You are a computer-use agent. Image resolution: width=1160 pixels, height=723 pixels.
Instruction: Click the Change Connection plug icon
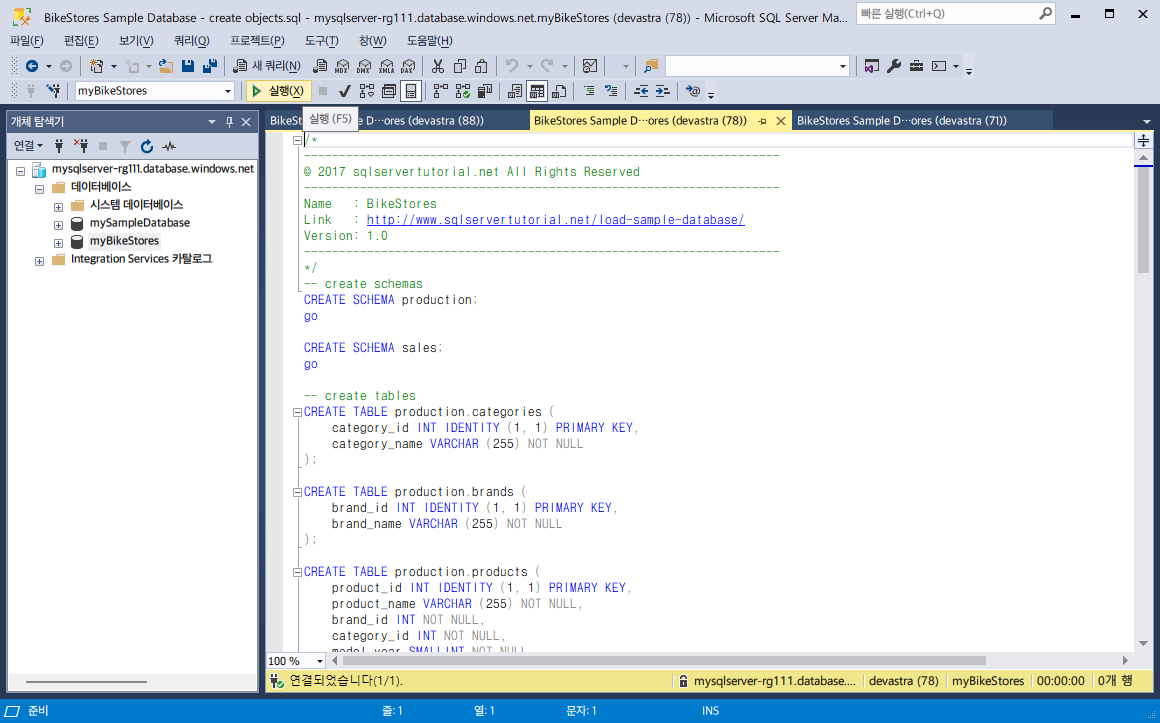coord(53,90)
